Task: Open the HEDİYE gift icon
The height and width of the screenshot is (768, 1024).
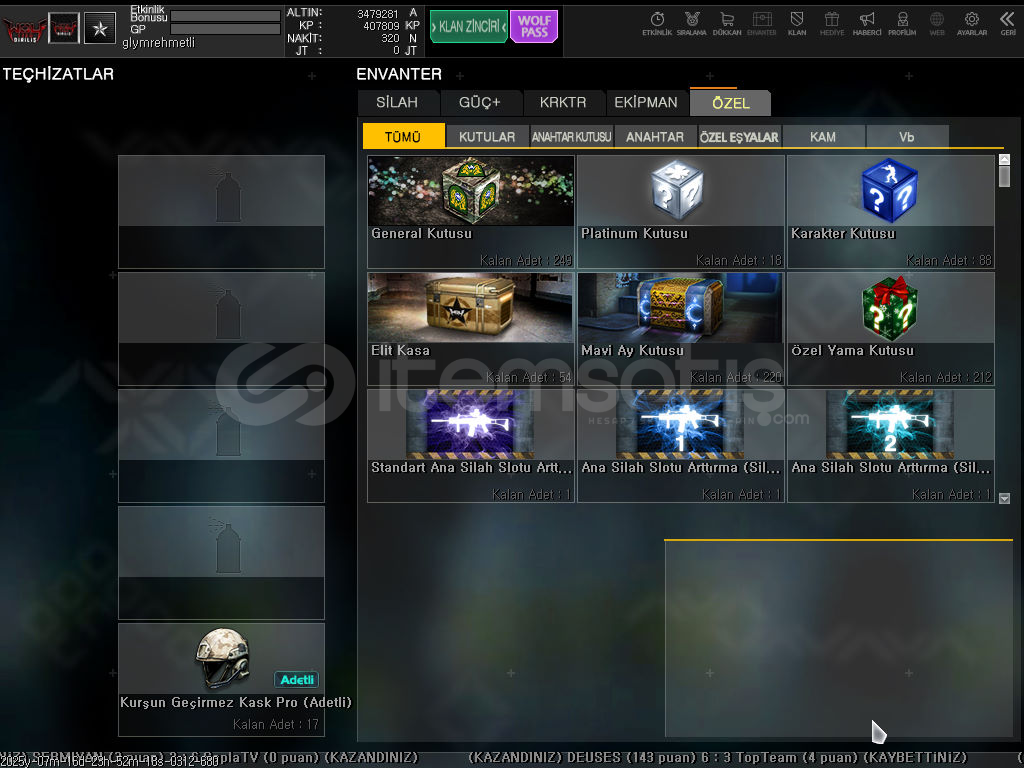Action: [x=831, y=24]
